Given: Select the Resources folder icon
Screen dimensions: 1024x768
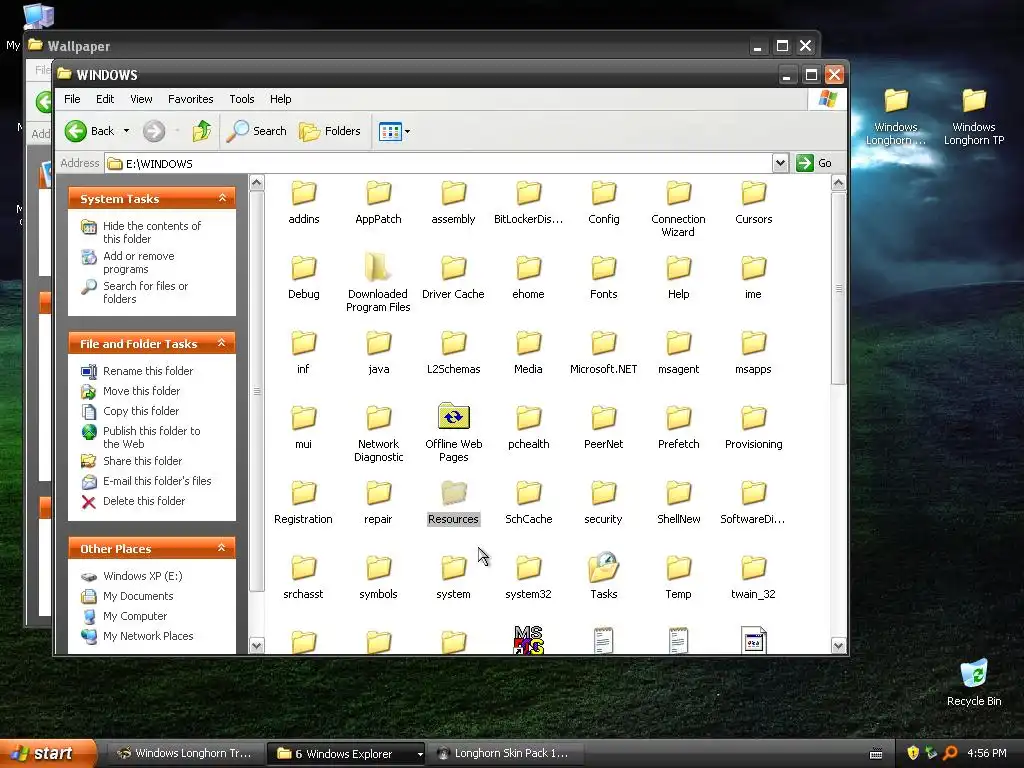Looking at the screenshot, I should [x=454, y=493].
